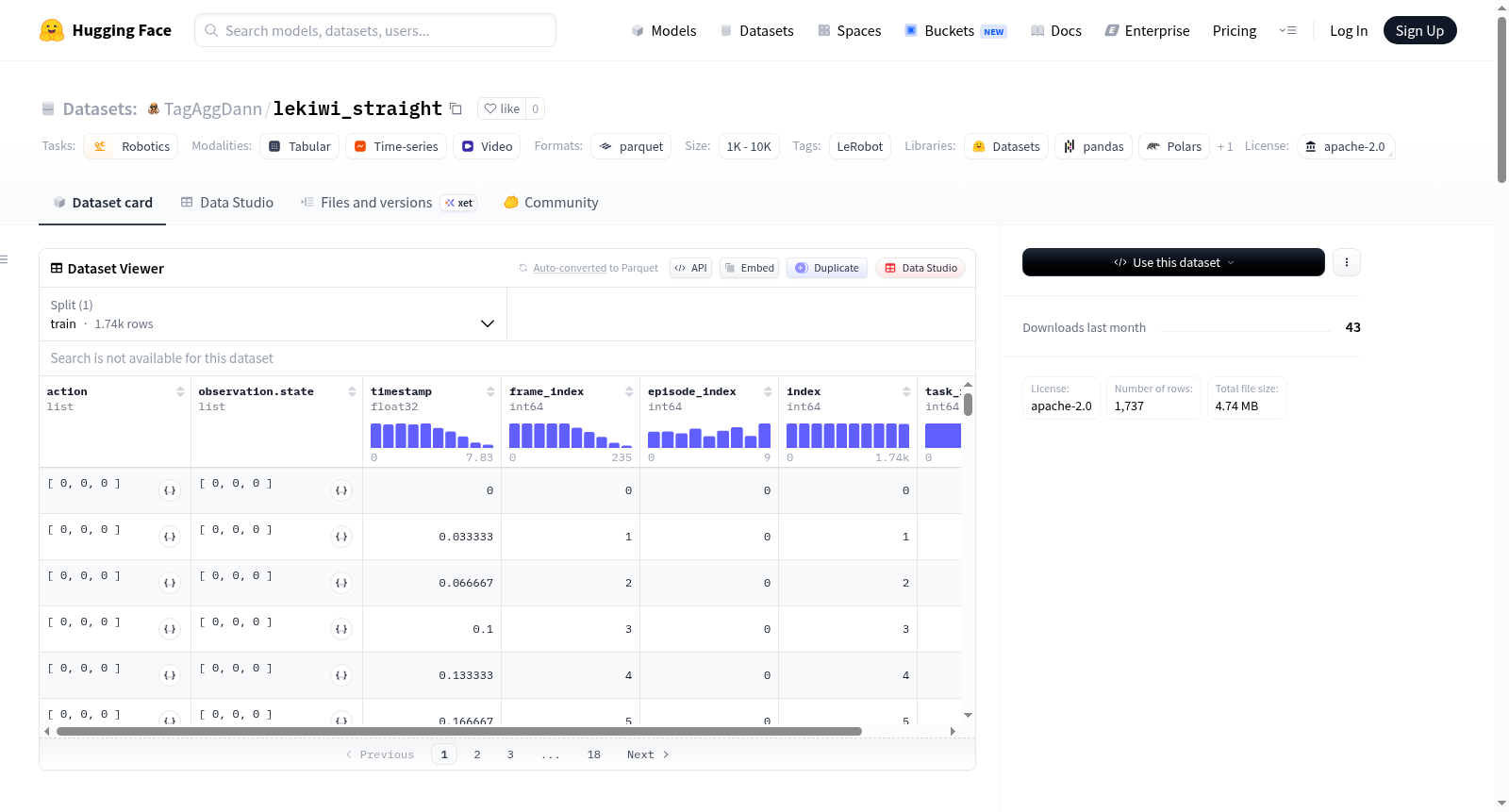Click the table horizontal scrollbar
The width and height of the screenshot is (1509, 812).
(459, 731)
